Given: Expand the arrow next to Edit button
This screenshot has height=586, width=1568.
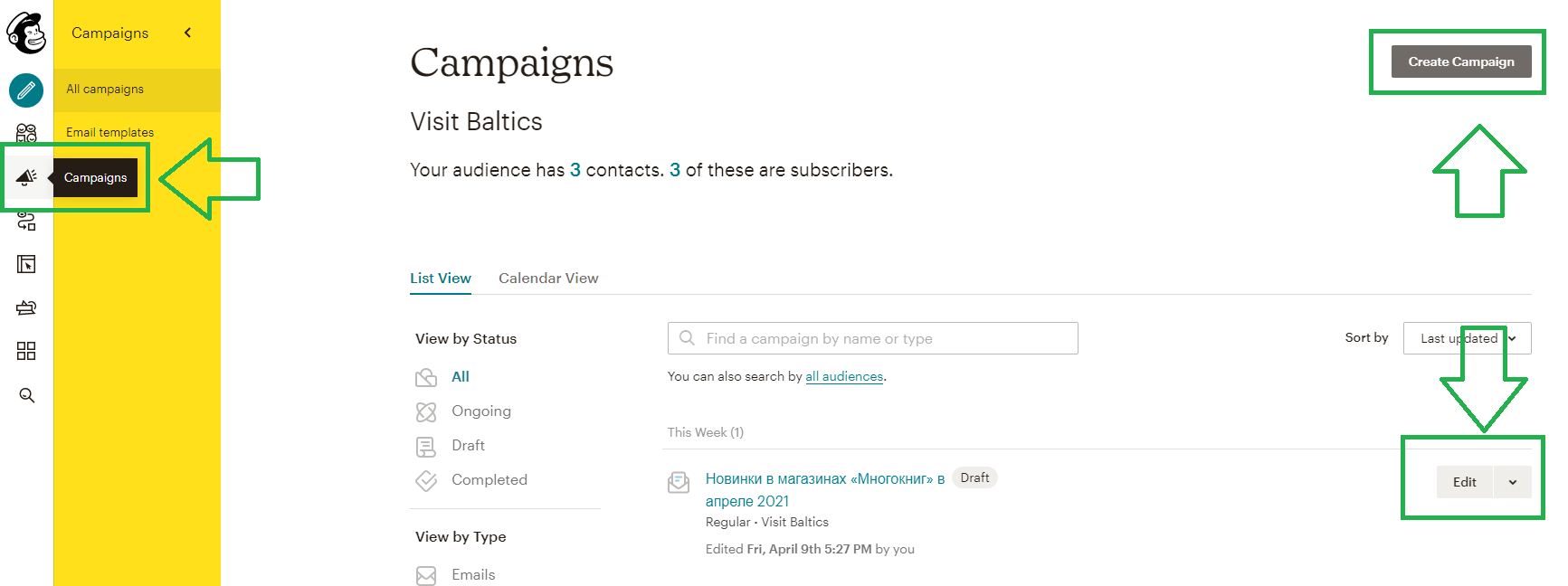Looking at the screenshot, I should [x=1513, y=482].
